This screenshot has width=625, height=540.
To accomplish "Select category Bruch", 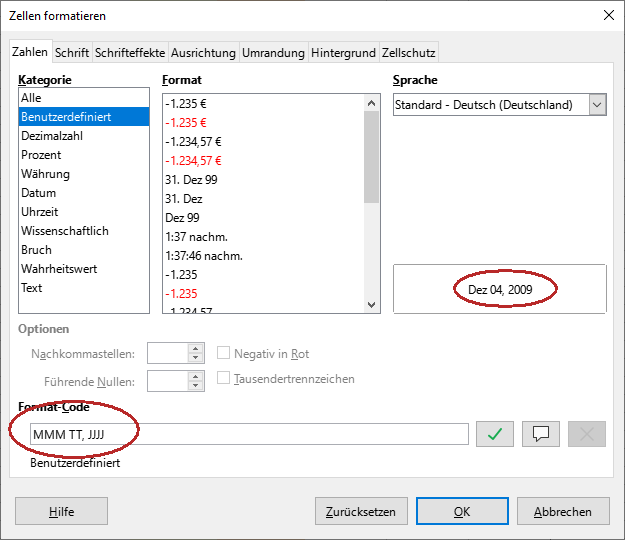I will (x=84, y=250).
